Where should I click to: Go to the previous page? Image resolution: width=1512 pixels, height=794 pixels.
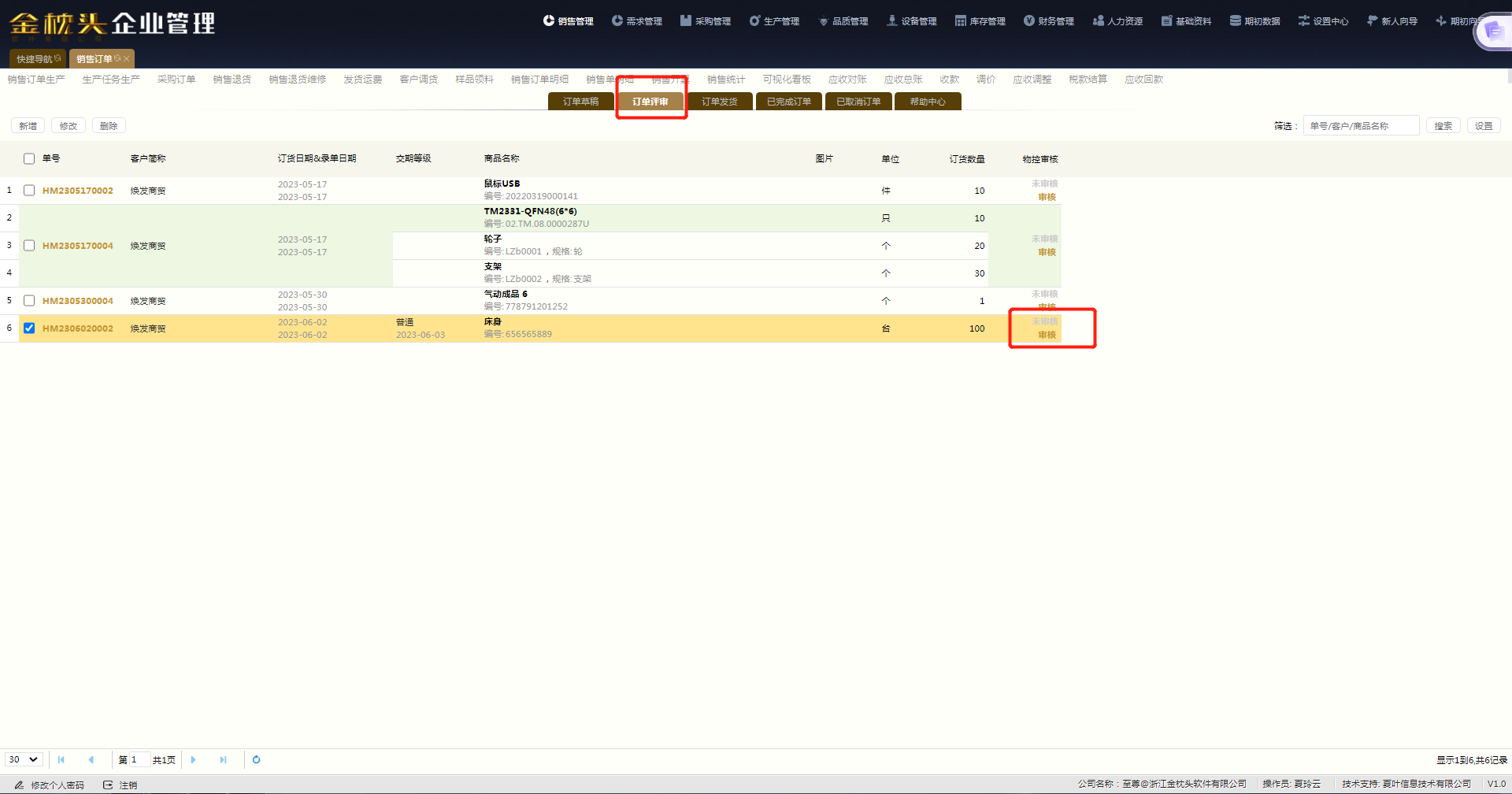point(91,759)
